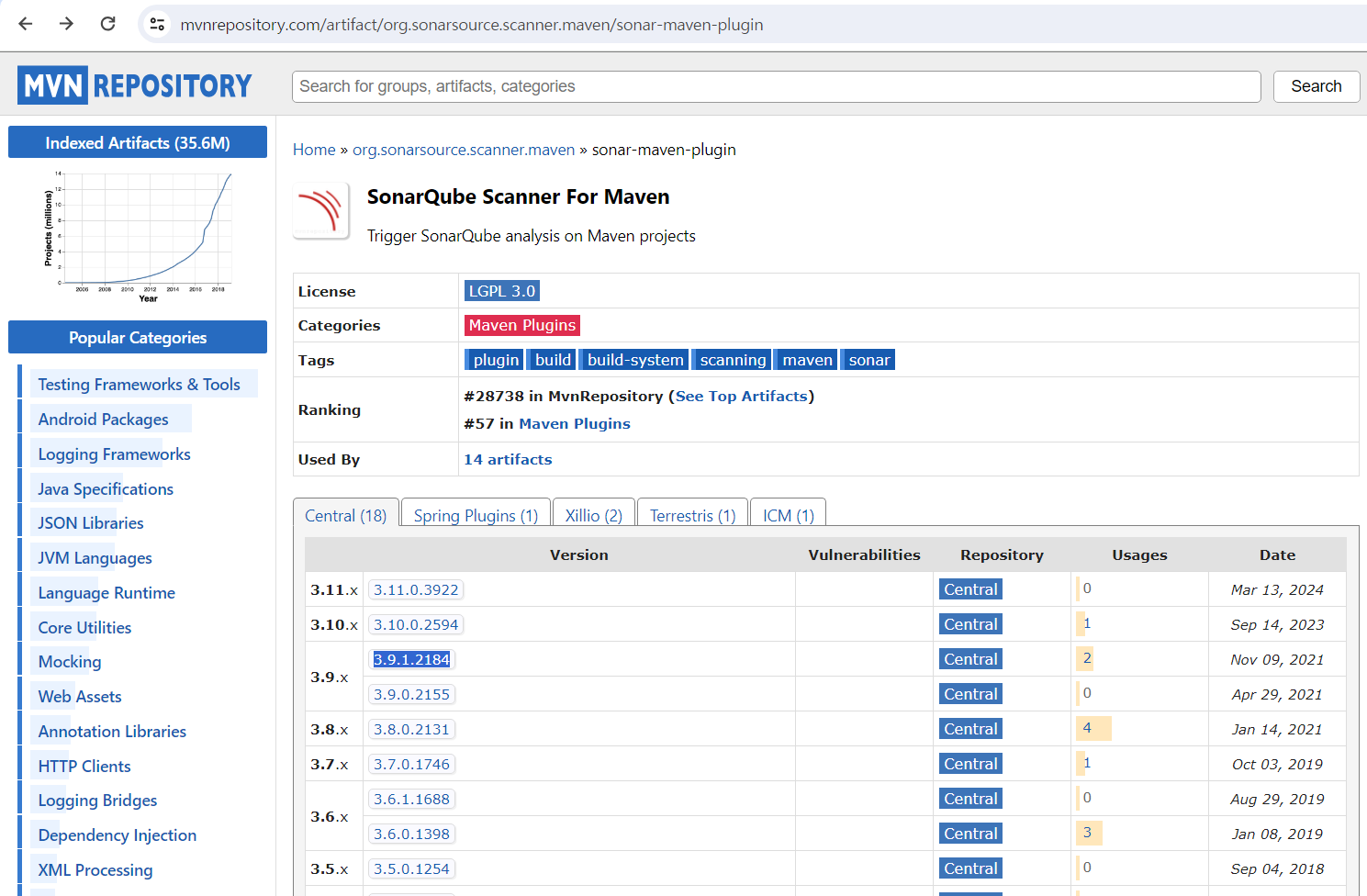Open version 3.5.0.1254

coord(411,868)
